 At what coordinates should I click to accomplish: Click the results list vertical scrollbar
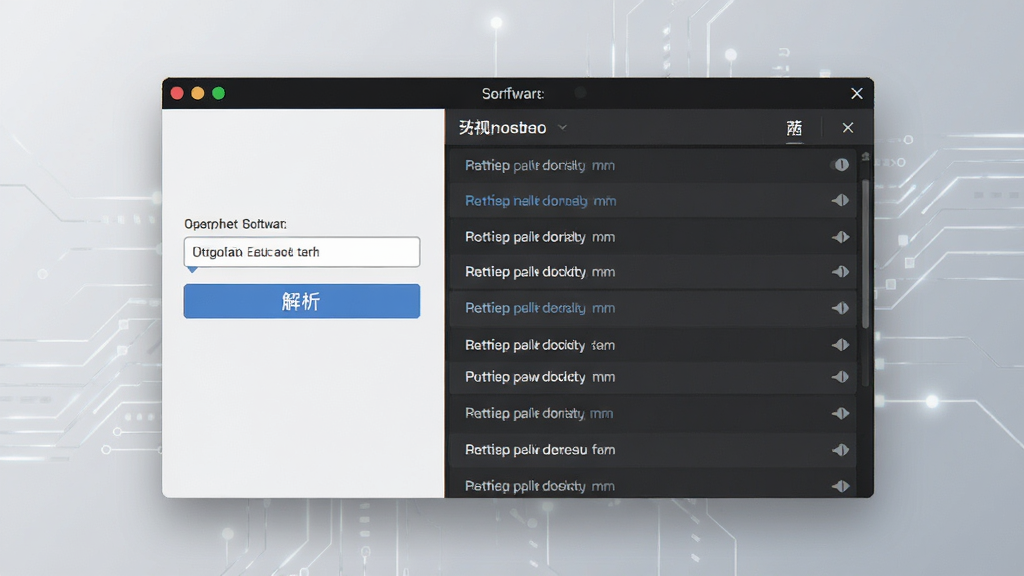click(865, 255)
